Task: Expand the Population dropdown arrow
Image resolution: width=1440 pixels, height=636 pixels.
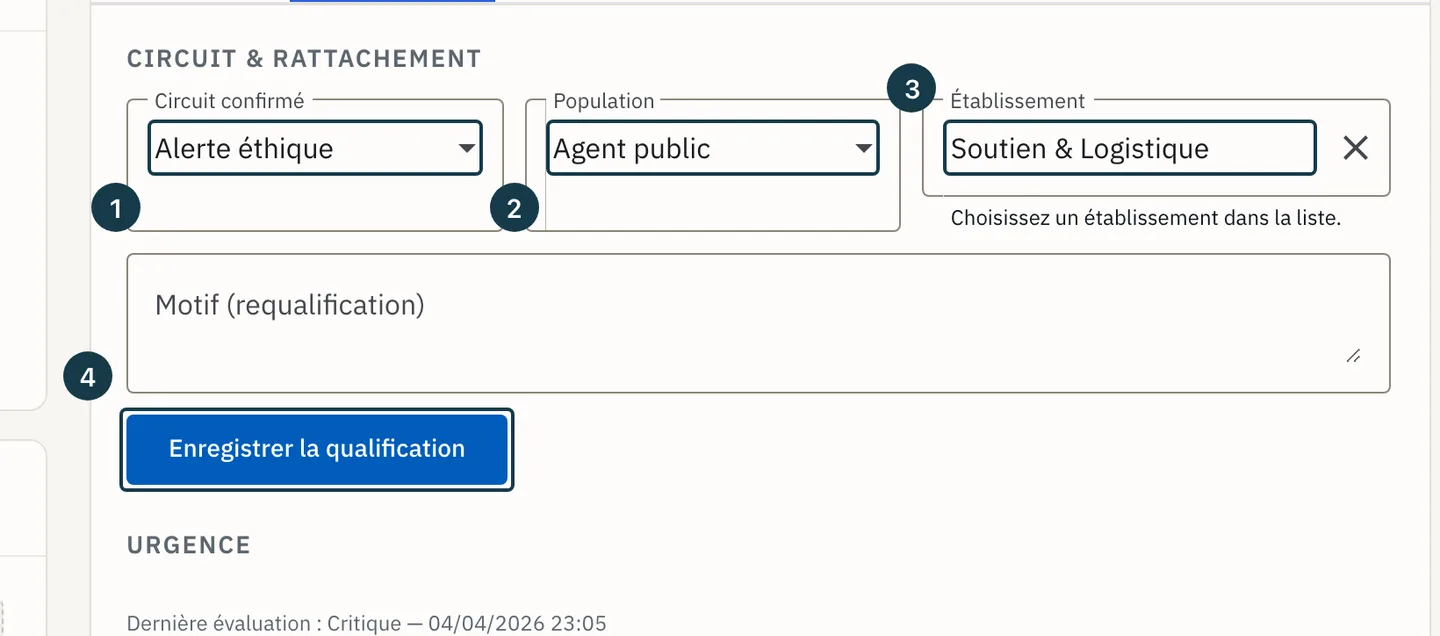Action: tap(864, 149)
